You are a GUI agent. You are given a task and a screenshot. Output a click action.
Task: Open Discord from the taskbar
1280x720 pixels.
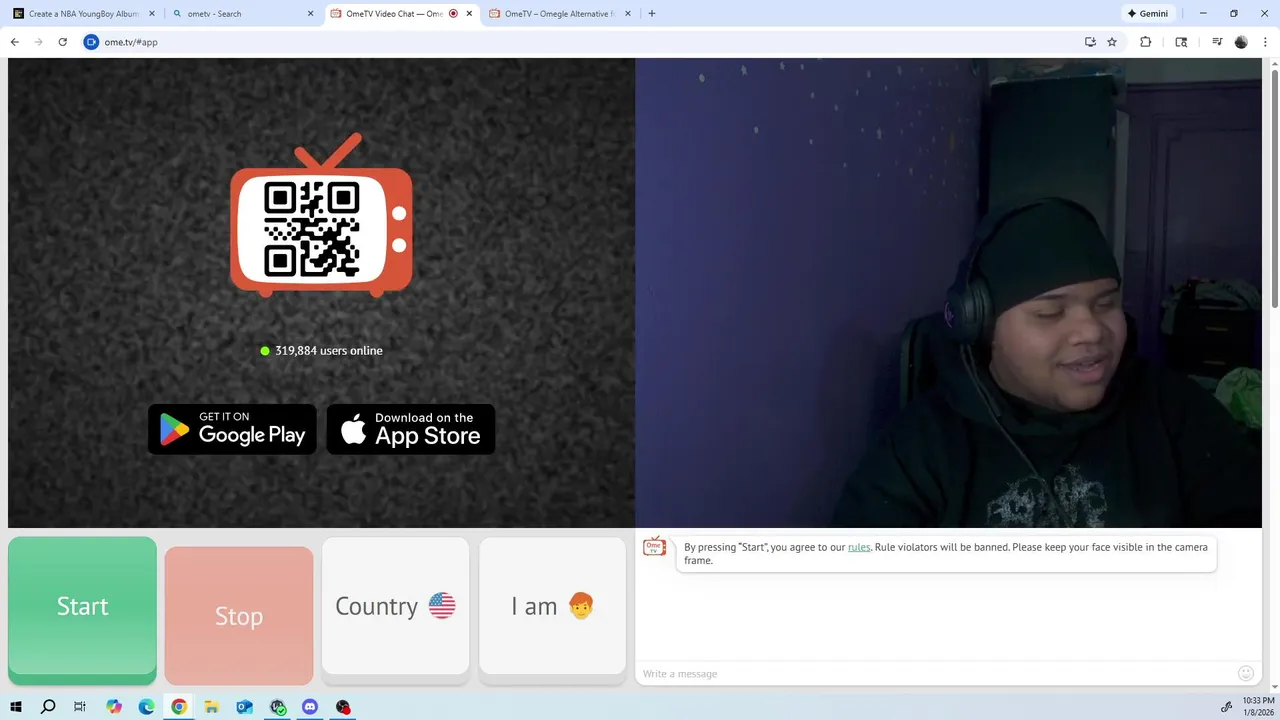(x=310, y=707)
